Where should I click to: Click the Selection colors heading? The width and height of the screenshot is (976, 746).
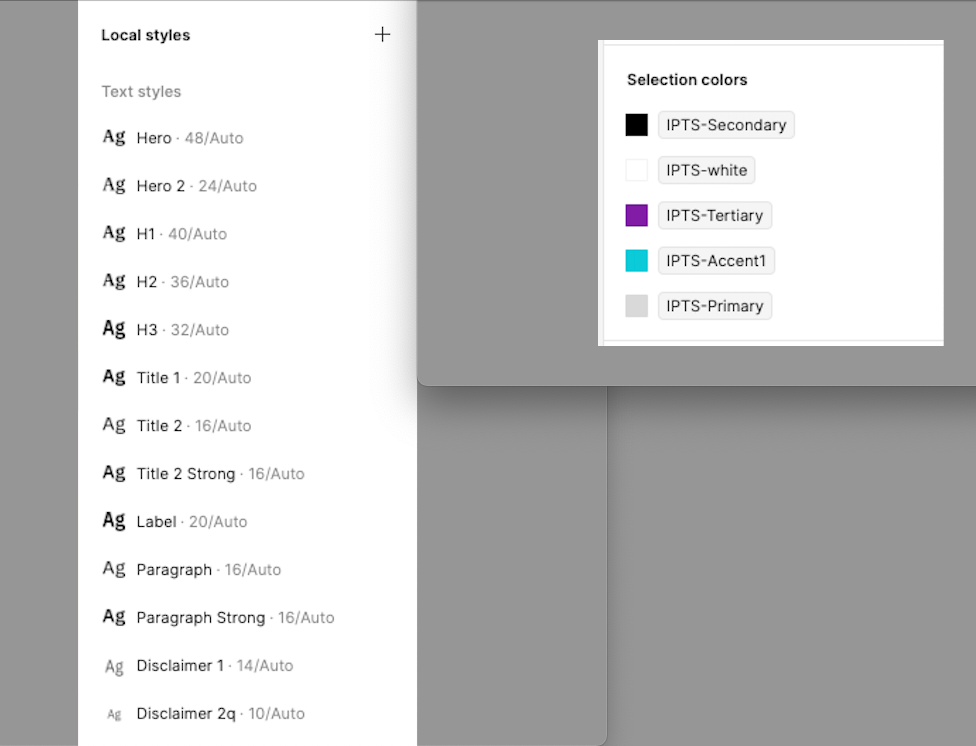[687, 79]
